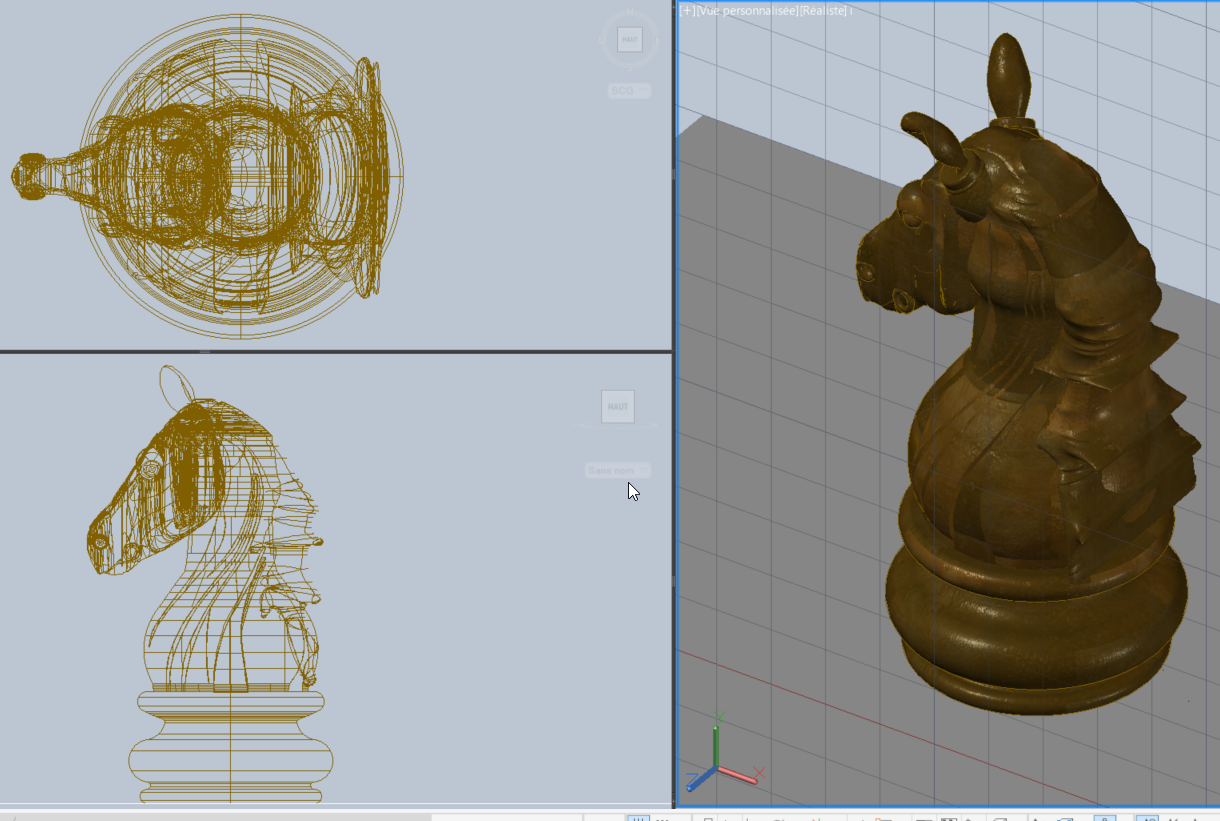The image size is (1220, 821).
Task: Toggle the highlighted grid display button in status bar
Action: (638, 817)
